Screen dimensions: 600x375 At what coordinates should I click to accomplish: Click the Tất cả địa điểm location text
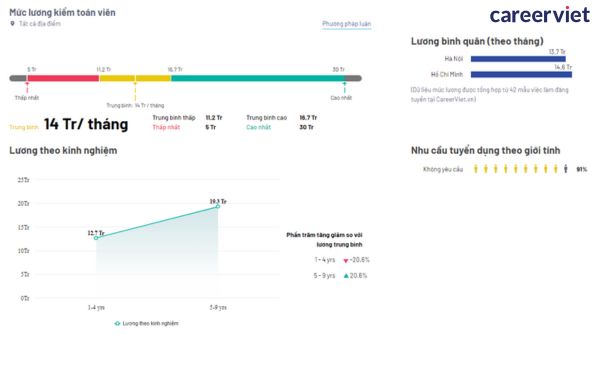[40, 24]
